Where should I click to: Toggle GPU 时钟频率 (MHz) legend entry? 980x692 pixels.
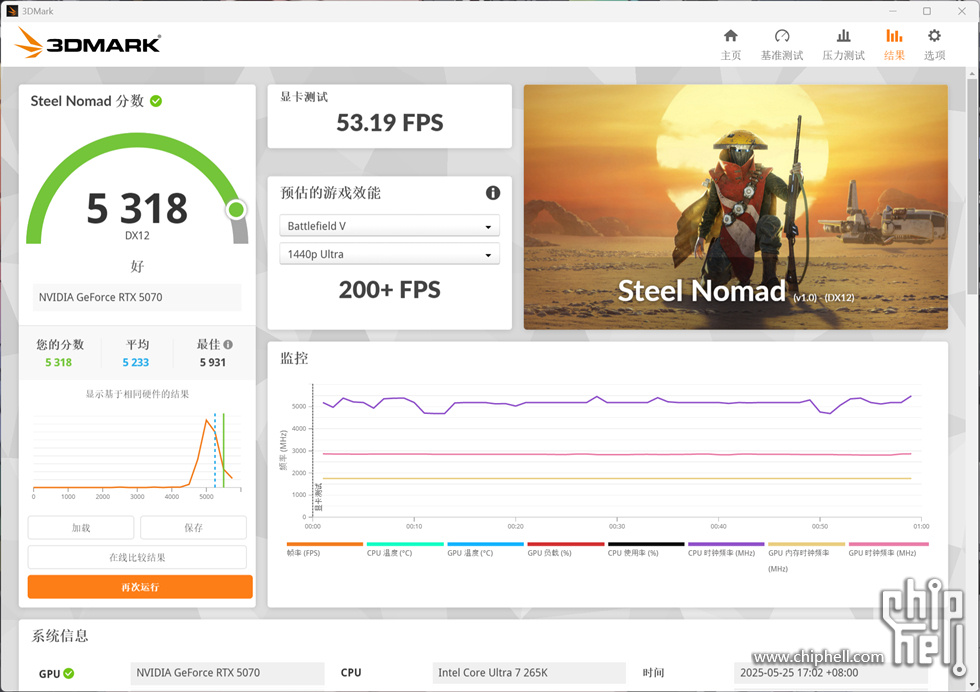coord(888,549)
